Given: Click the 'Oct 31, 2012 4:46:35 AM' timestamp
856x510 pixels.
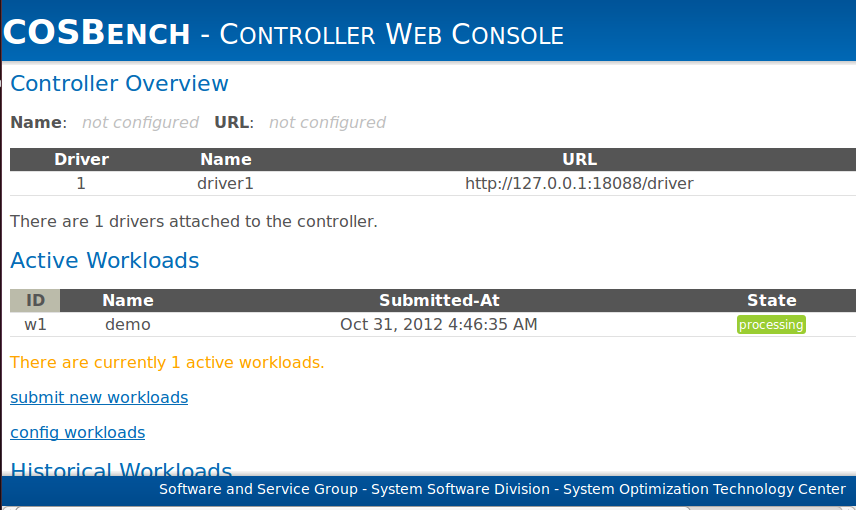Looking at the screenshot, I should coord(438,324).
